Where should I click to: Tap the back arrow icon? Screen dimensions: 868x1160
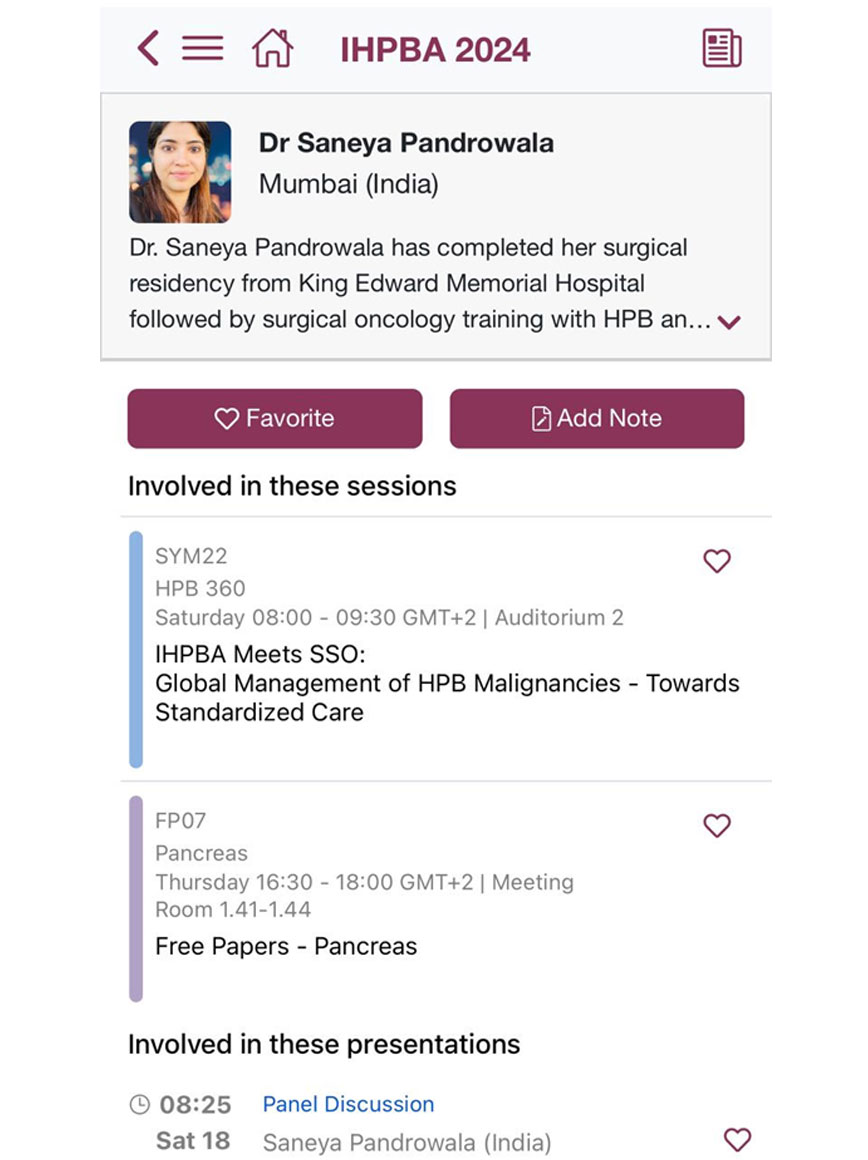tap(148, 48)
